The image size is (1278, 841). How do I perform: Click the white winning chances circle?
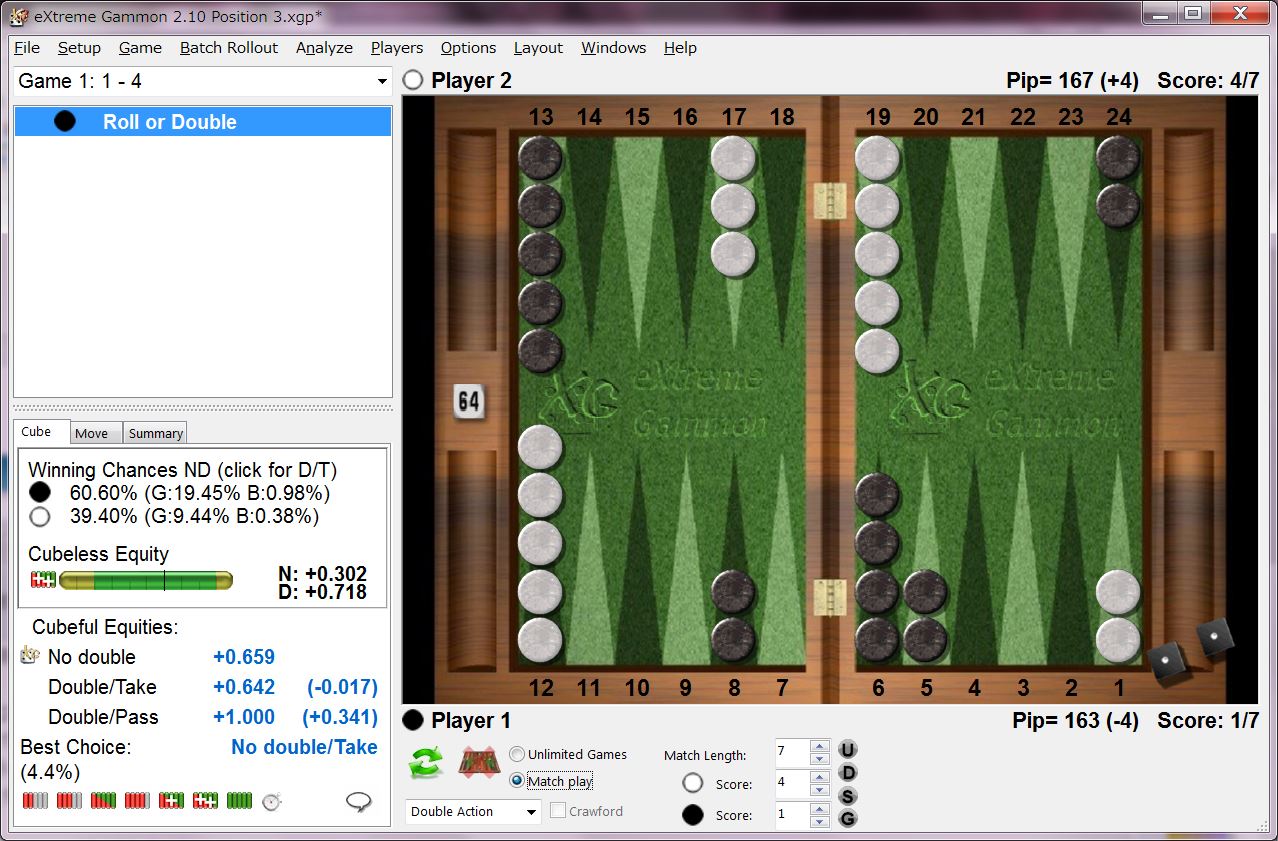point(40,517)
